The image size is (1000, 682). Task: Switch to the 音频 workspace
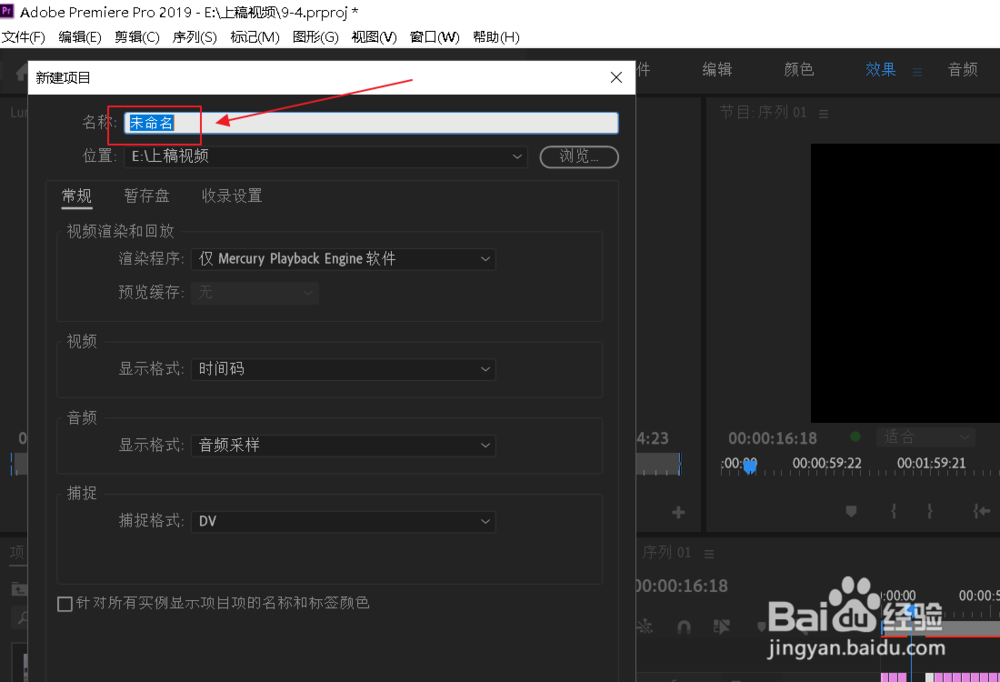click(963, 70)
